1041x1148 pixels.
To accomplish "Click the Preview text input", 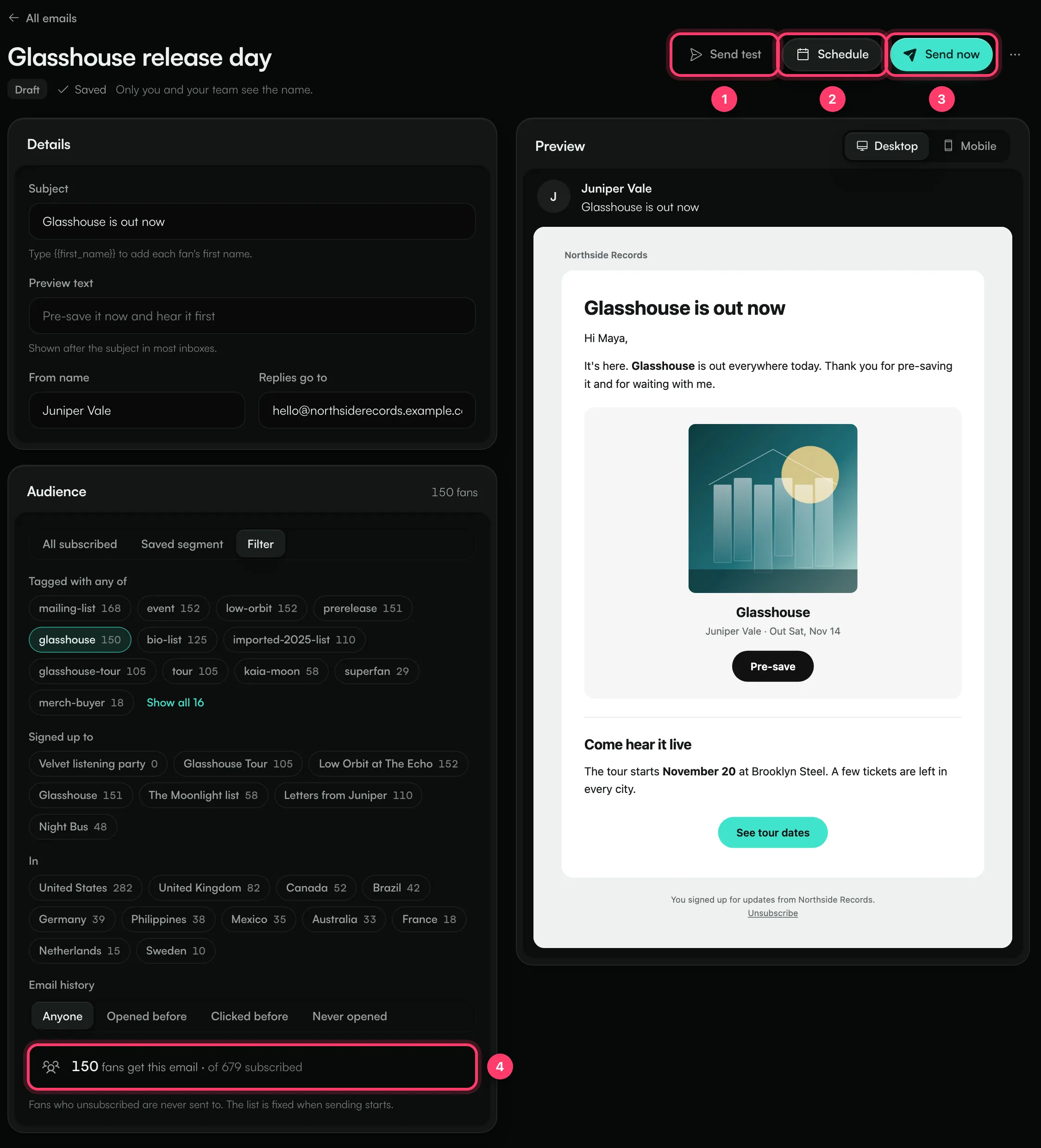I will click(x=252, y=316).
